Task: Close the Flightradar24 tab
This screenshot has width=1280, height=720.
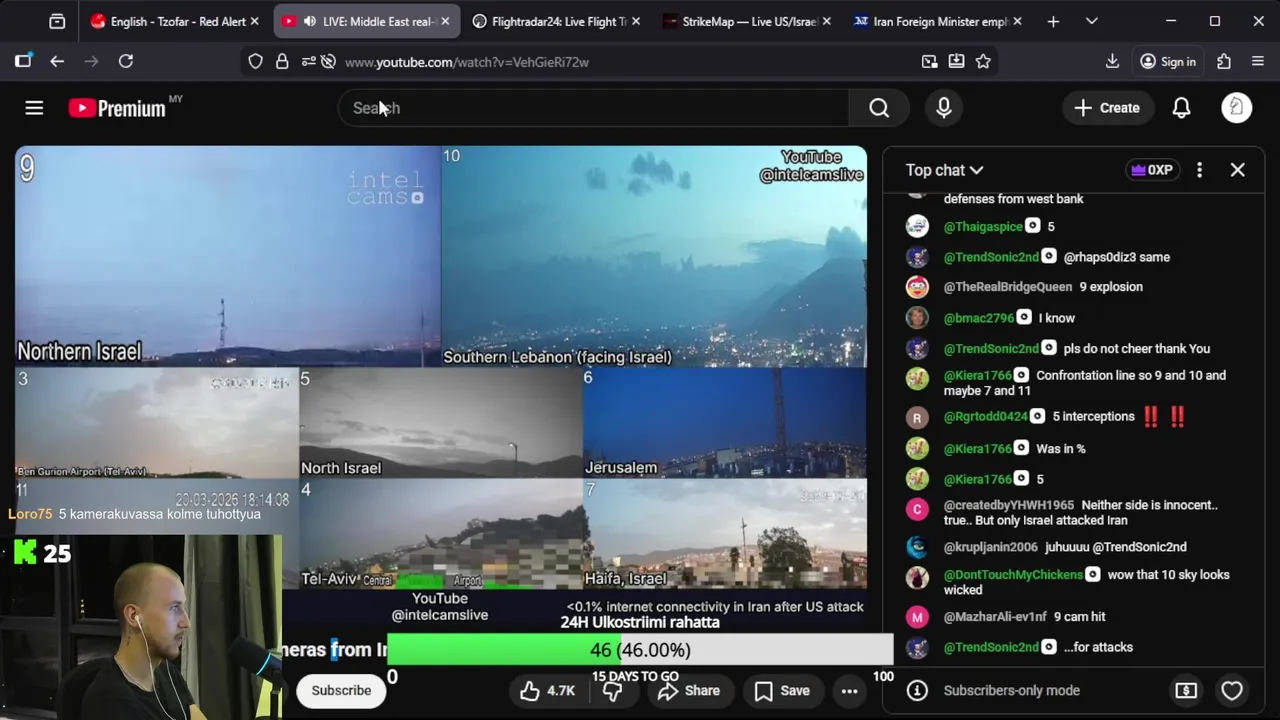Action: [x=635, y=21]
